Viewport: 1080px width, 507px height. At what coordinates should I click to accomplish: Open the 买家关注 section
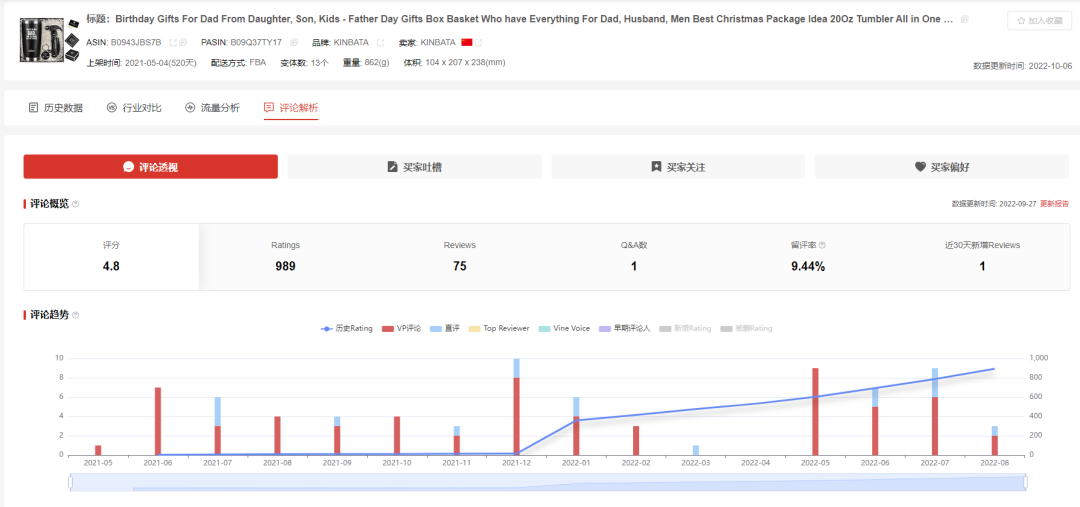(678, 167)
